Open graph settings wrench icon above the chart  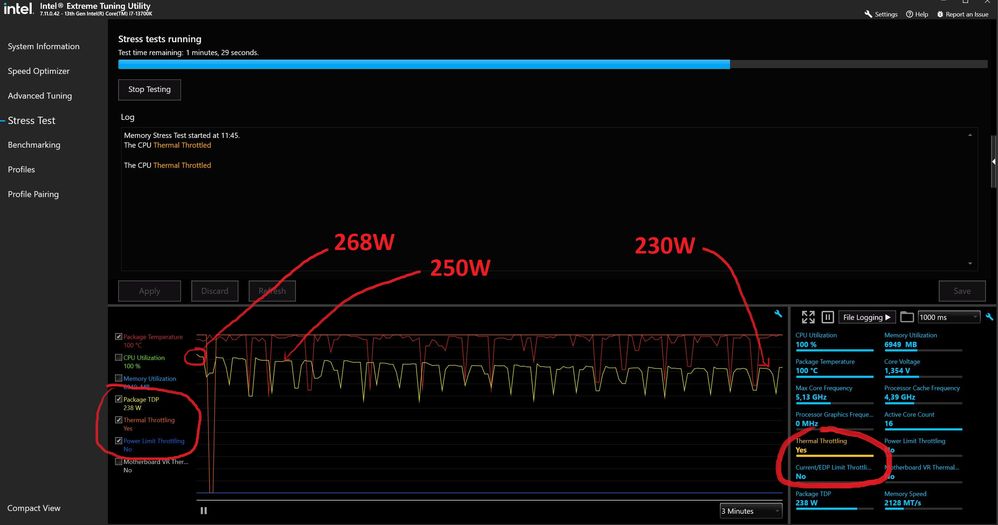[778, 314]
